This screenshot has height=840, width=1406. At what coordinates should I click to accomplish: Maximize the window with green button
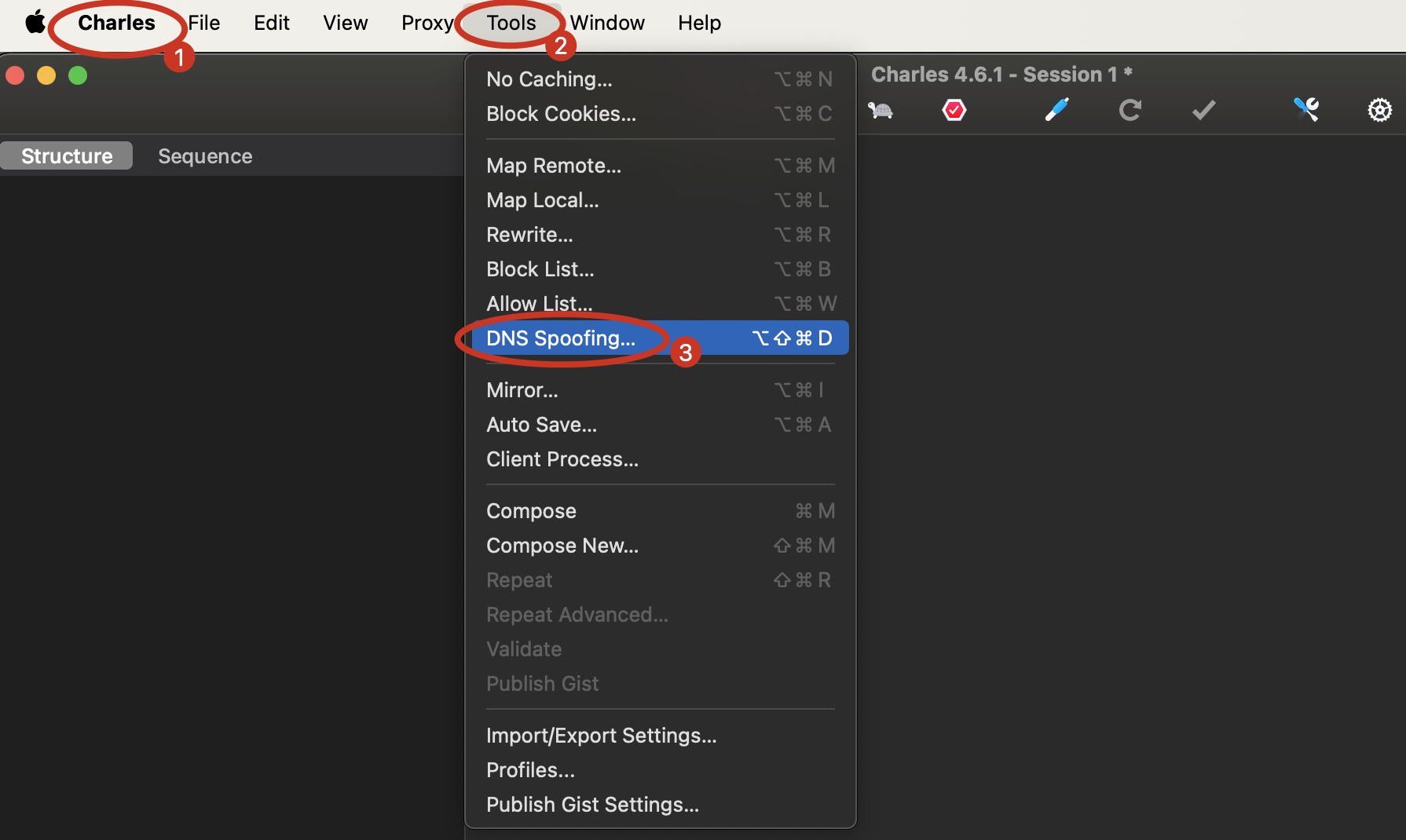[78, 75]
